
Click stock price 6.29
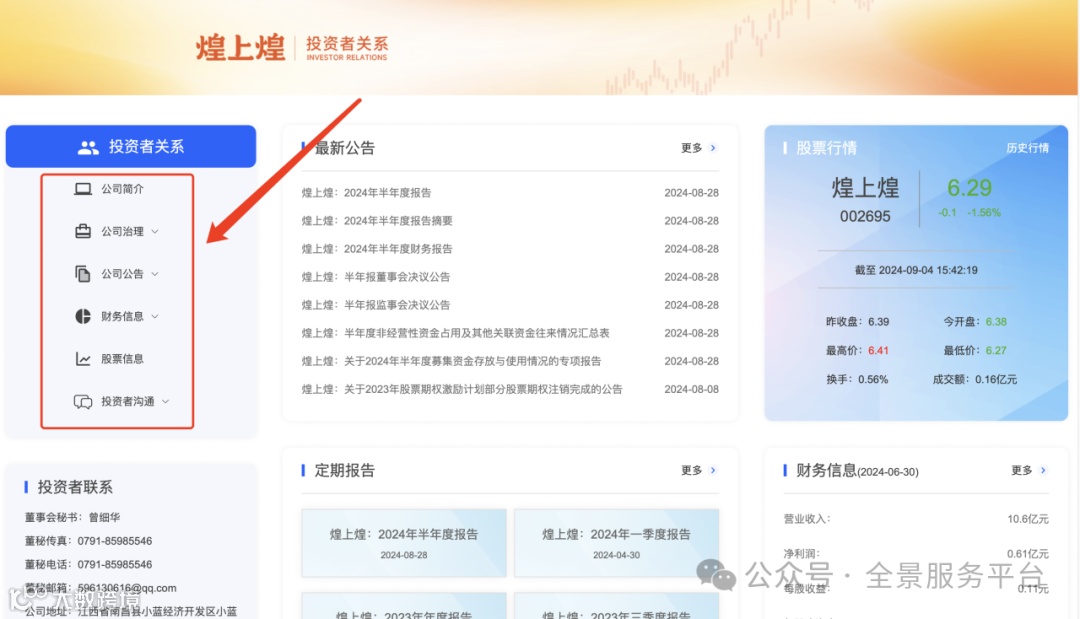[x=969, y=188]
